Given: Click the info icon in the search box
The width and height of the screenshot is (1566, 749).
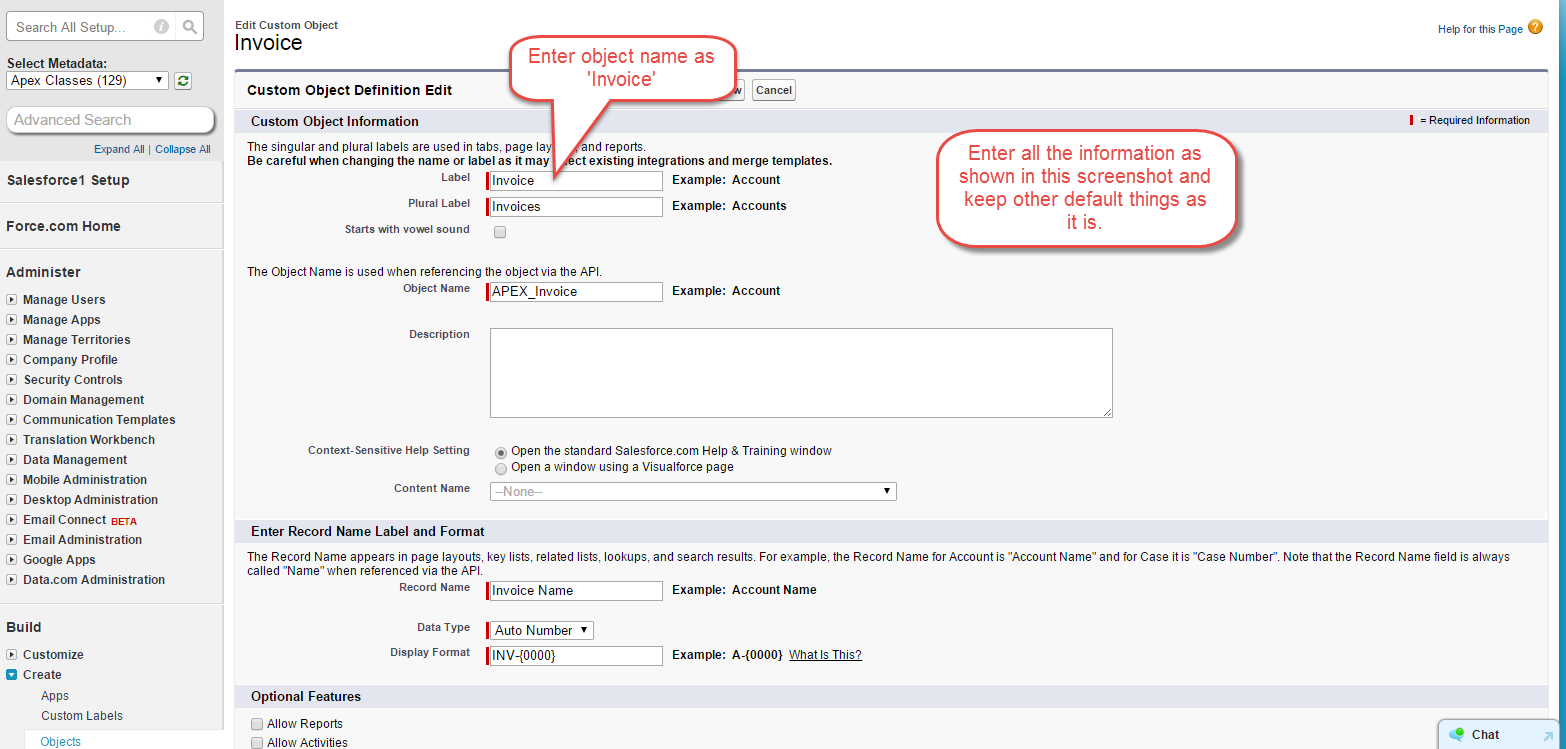Looking at the screenshot, I should click(x=161, y=27).
